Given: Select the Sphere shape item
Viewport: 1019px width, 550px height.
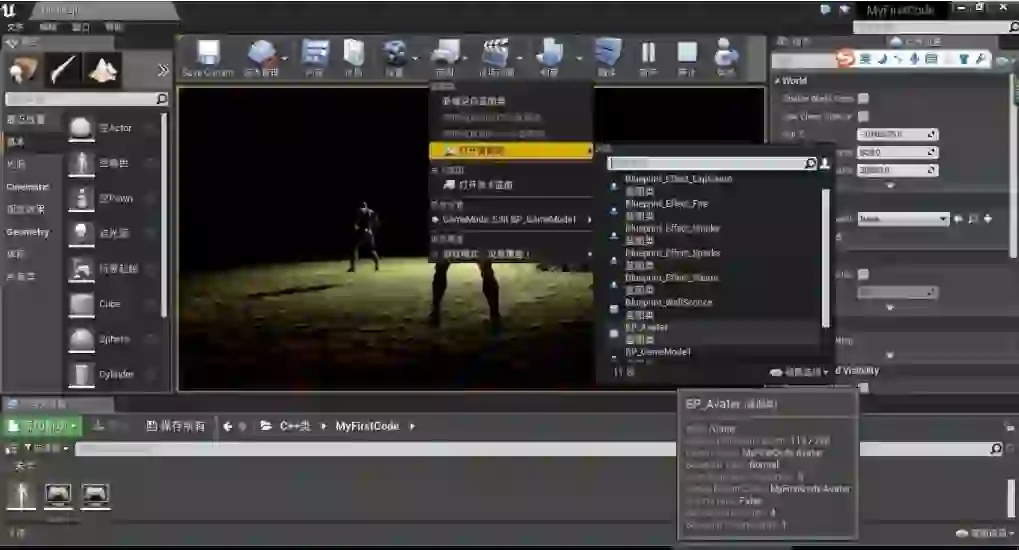Looking at the screenshot, I should click(114, 339).
